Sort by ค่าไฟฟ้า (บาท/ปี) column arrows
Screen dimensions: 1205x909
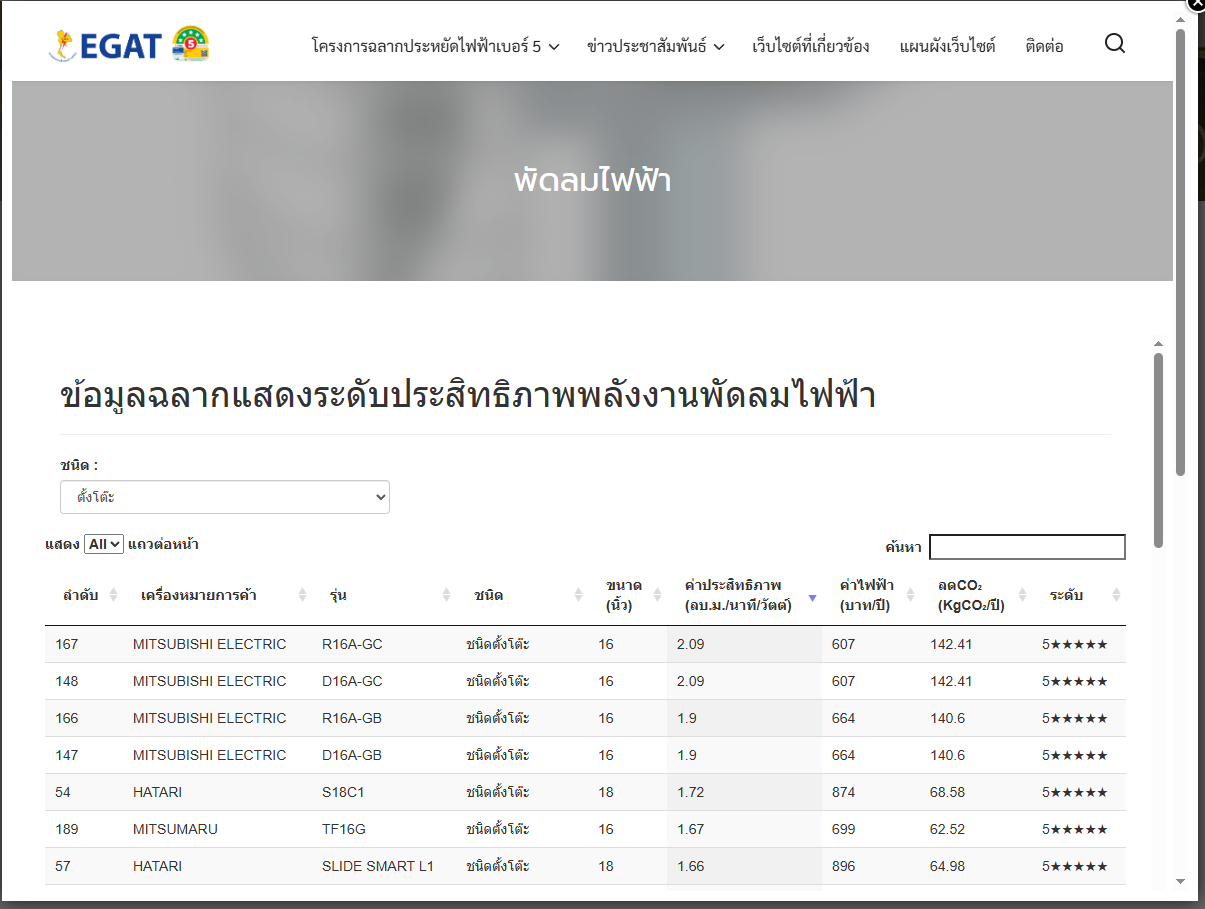coord(911,595)
